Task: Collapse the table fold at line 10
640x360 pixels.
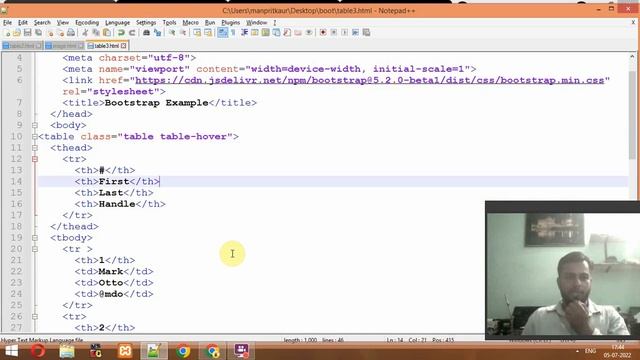Action: (35, 137)
